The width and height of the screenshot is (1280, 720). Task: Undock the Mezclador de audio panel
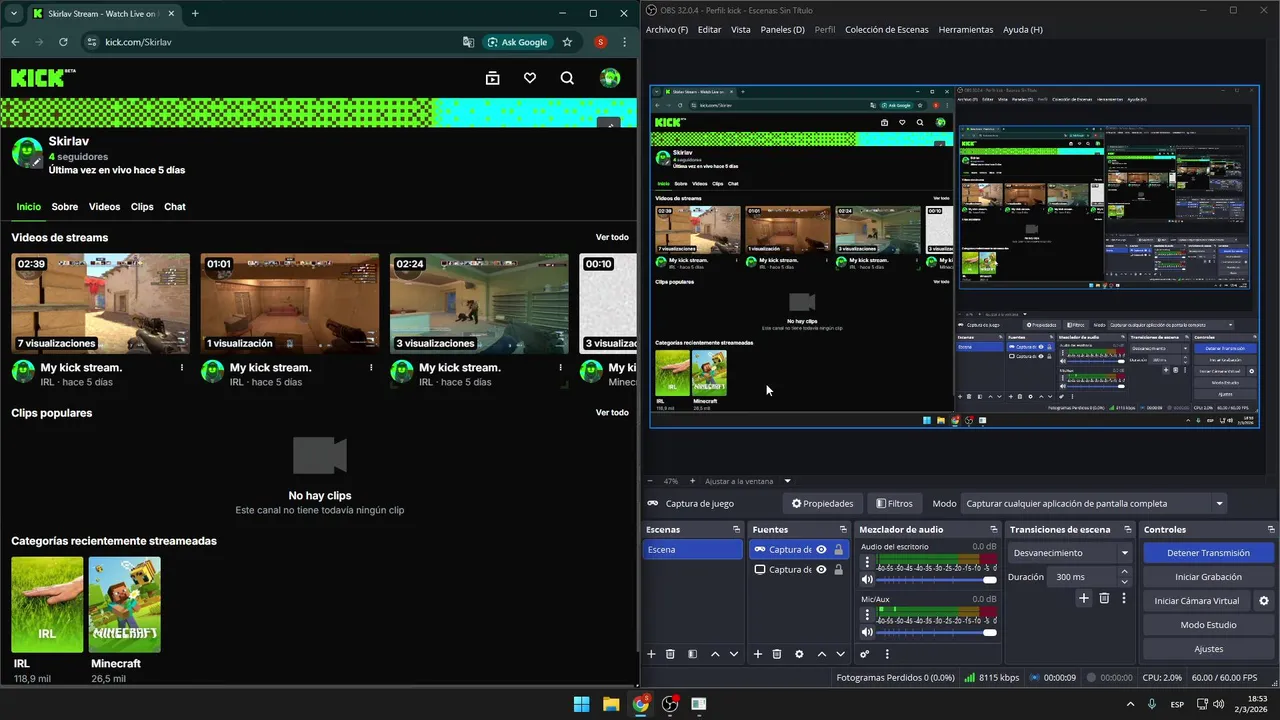994,529
